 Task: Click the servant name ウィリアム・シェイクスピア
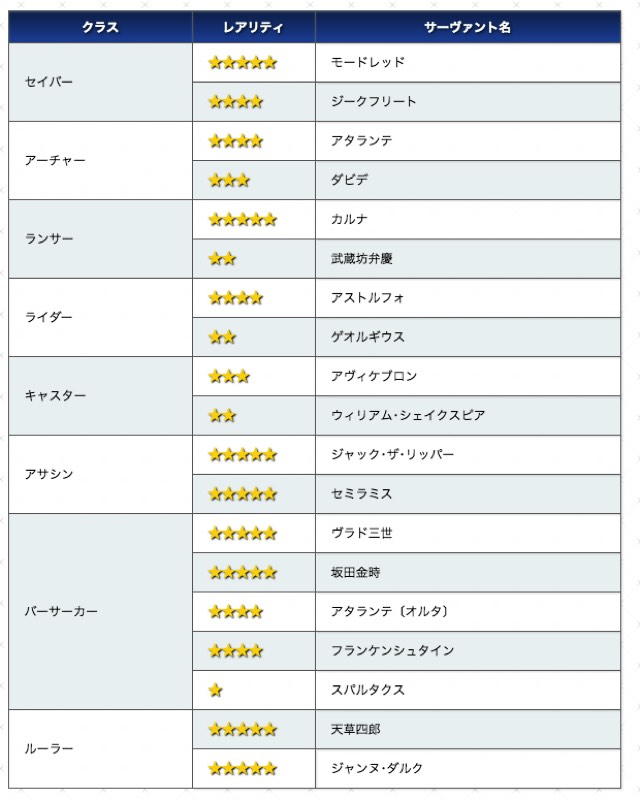point(408,415)
